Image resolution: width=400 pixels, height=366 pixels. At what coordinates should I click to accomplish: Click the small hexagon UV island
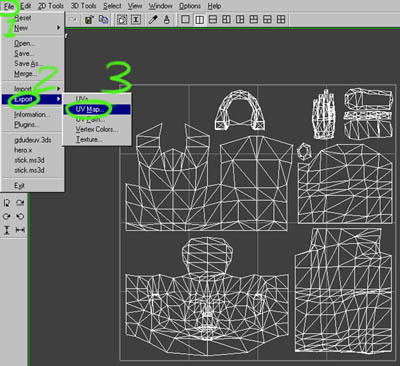click(x=304, y=152)
